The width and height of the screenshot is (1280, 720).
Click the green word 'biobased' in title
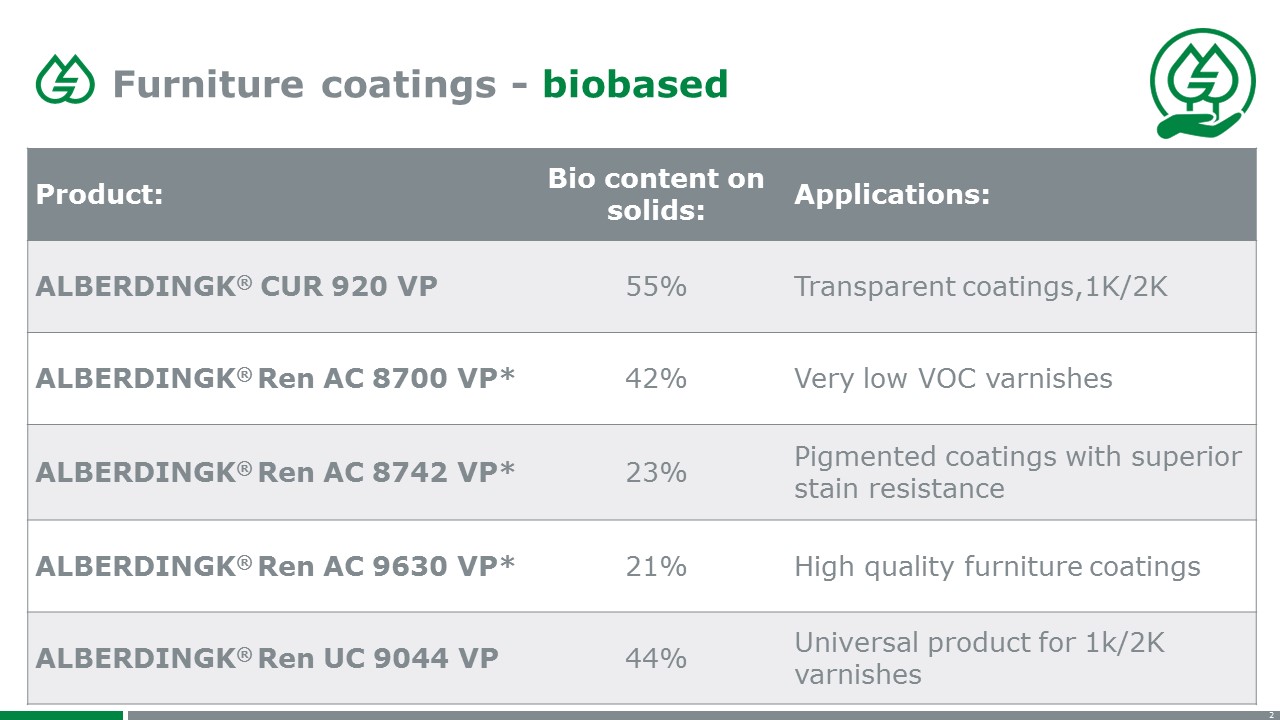pos(635,84)
